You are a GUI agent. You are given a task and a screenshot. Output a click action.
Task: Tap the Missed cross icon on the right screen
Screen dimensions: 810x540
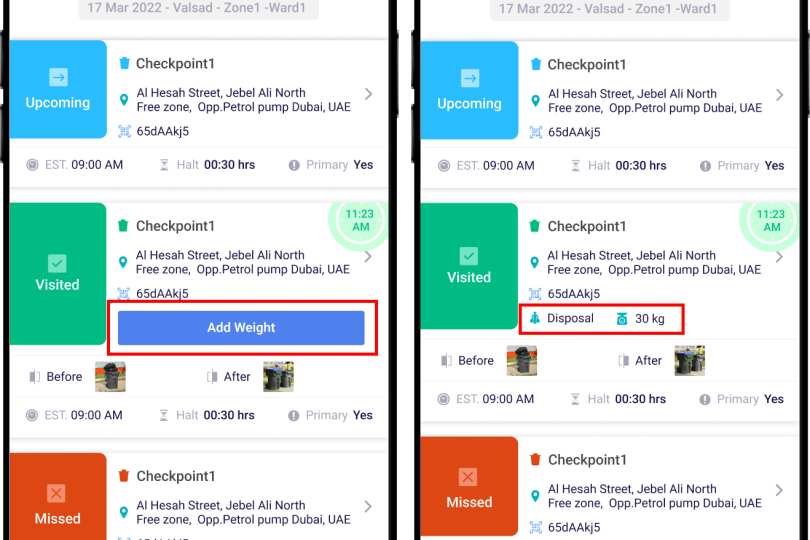469,478
